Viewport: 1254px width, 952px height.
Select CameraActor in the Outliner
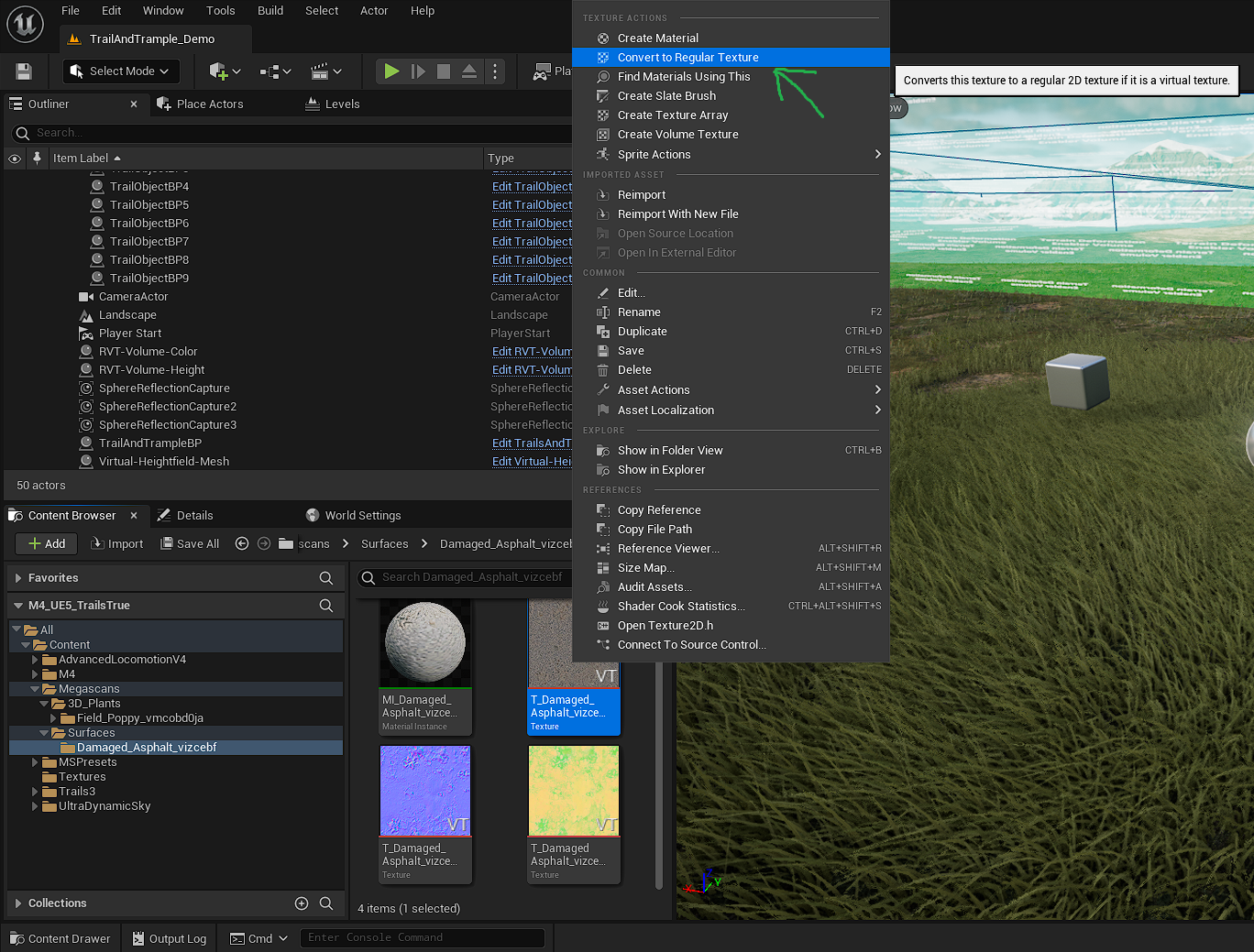click(133, 296)
